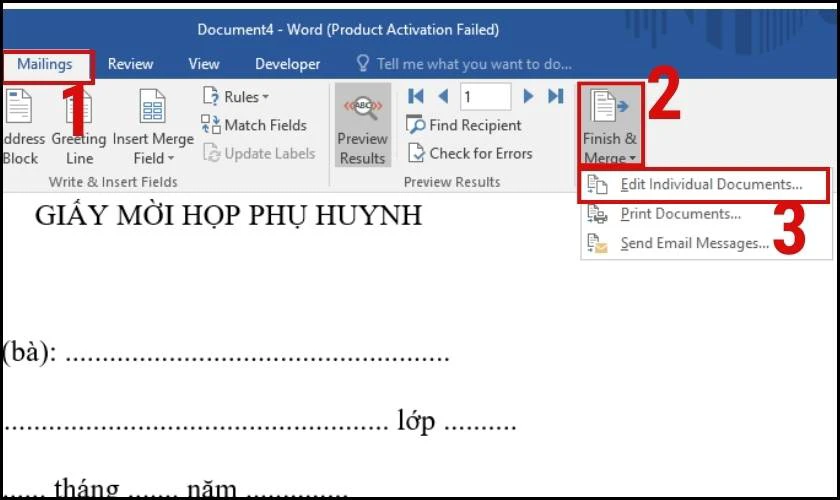
Task: Click the record number input field
Action: pyautogui.click(x=485, y=96)
